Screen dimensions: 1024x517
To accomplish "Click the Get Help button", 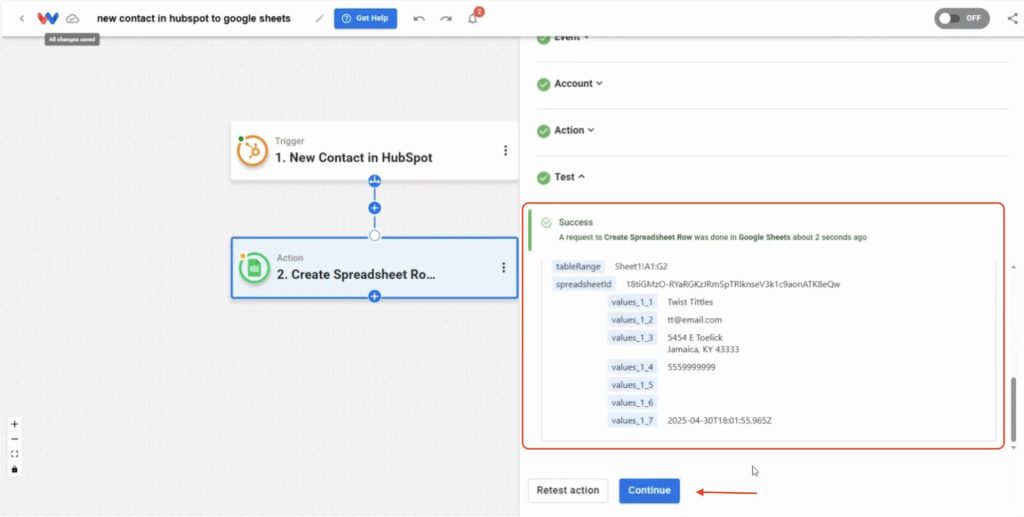I will pyautogui.click(x=365, y=18).
